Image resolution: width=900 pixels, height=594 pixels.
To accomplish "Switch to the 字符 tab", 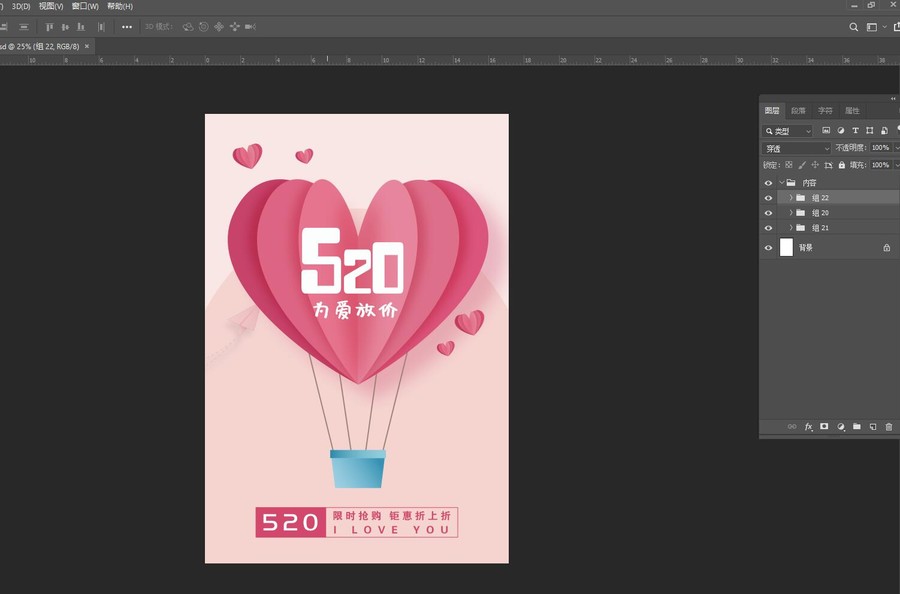I will point(825,111).
